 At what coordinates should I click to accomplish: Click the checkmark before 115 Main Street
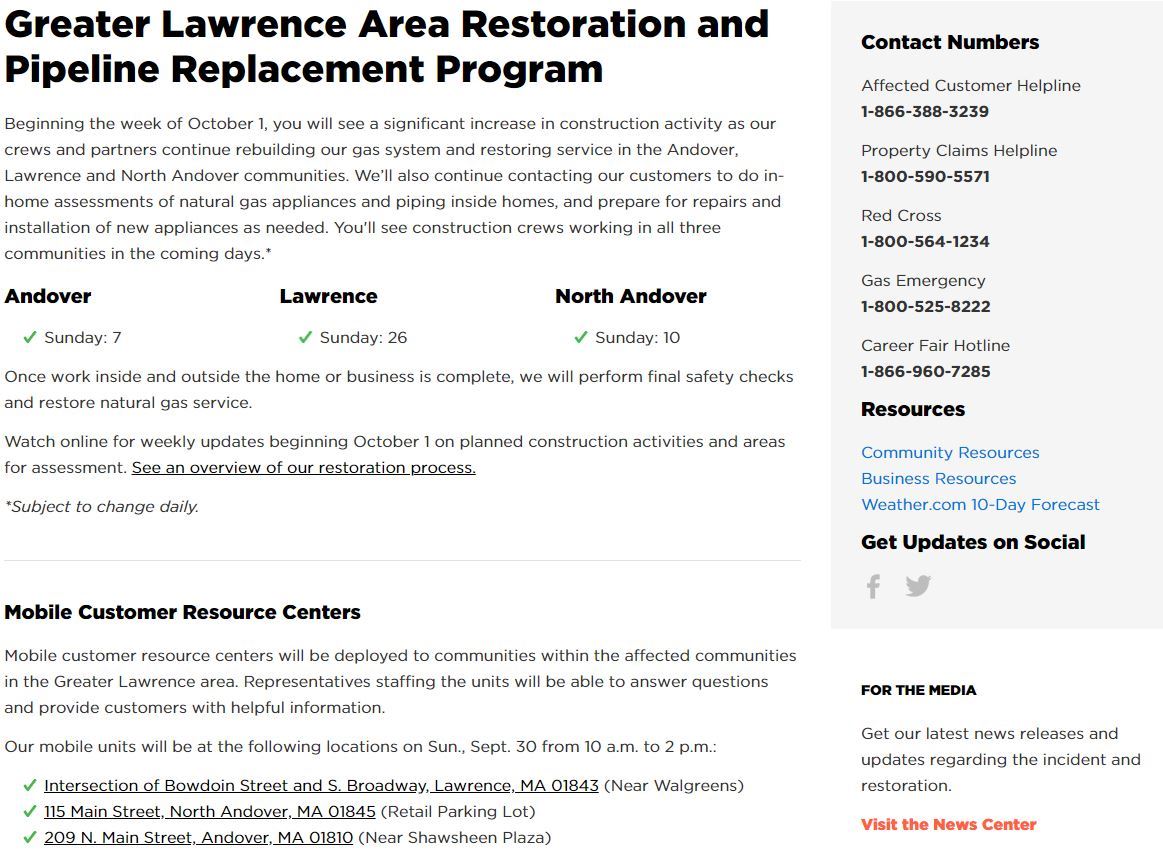(x=30, y=812)
